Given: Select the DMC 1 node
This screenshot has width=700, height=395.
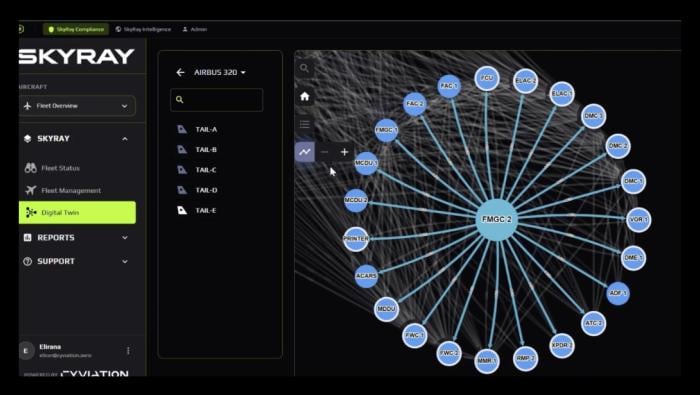Looking at the screenshot, I should tap(633, 181).
